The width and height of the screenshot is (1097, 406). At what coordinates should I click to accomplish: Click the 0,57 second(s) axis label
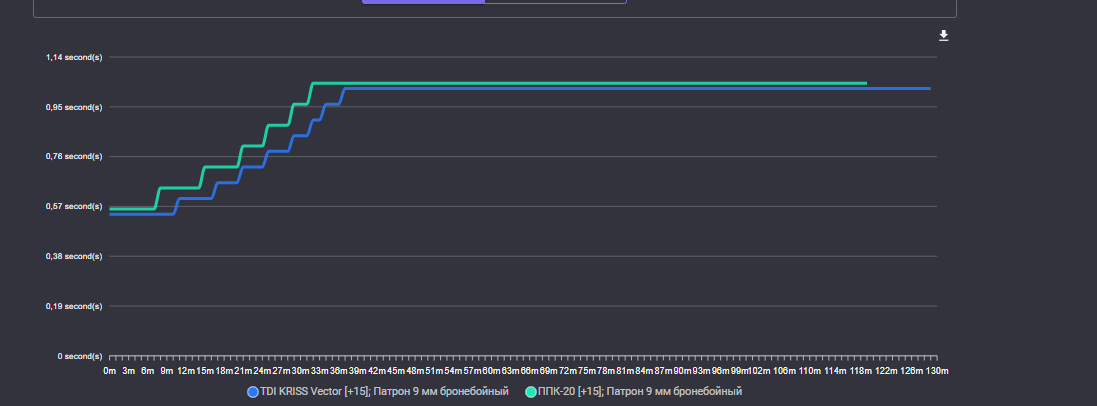74,206
